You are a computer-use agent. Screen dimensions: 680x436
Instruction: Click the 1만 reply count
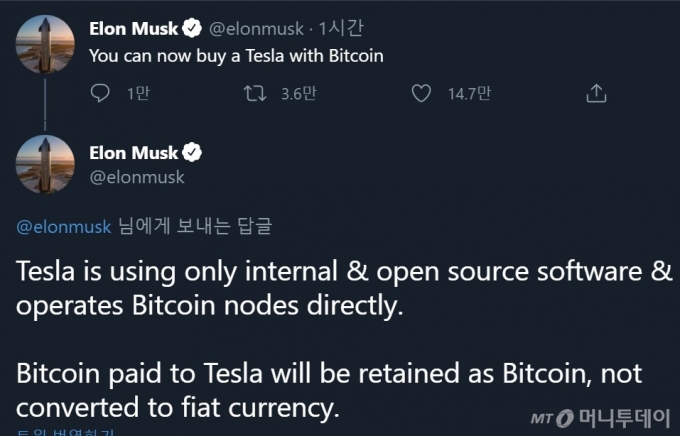pos(138,93)
